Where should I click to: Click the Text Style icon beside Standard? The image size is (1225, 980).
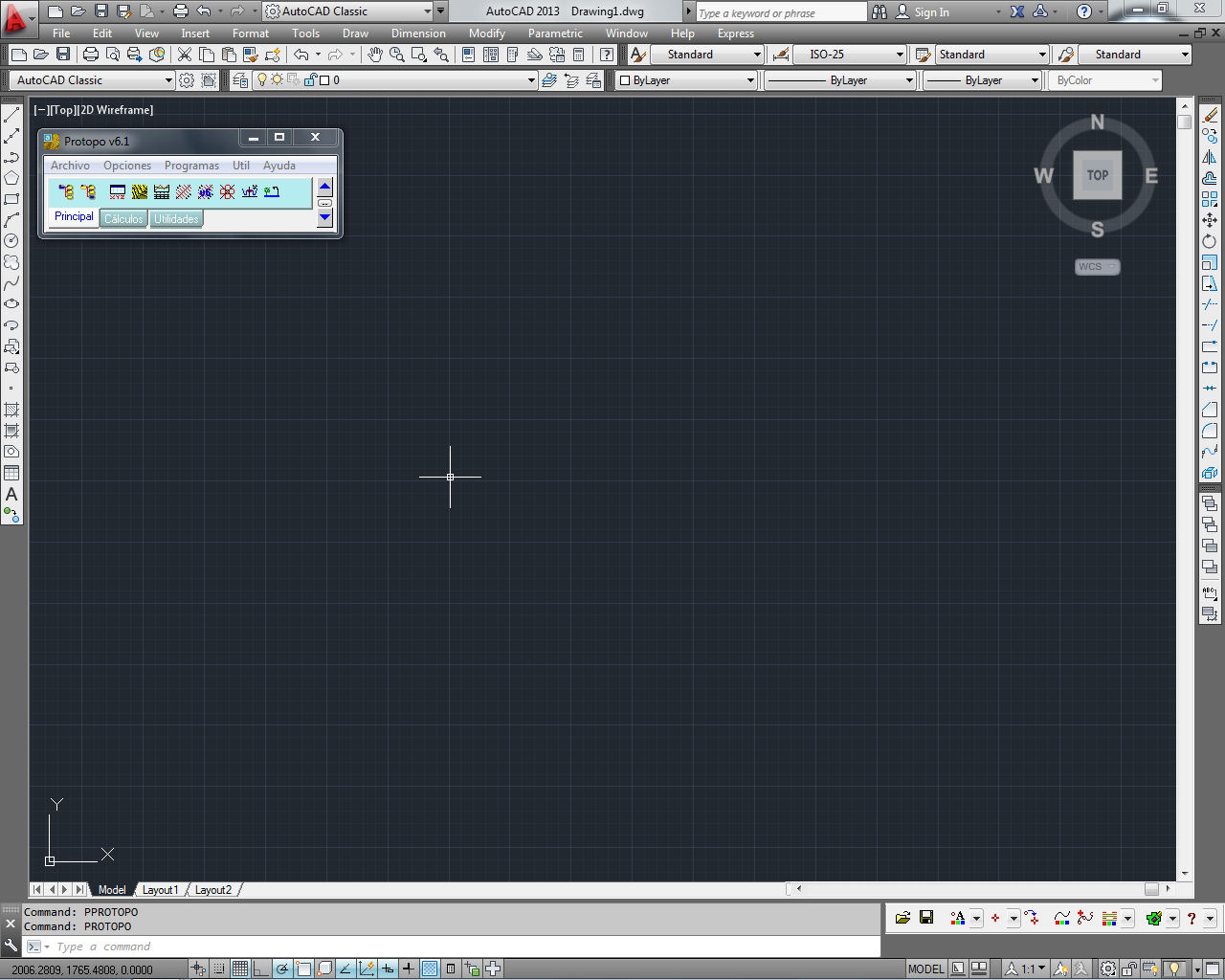[x=638, y=55]
